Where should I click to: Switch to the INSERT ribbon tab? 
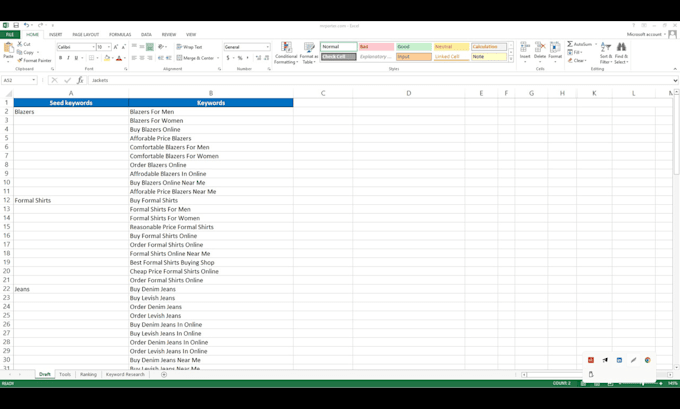[x=56, y=34]
